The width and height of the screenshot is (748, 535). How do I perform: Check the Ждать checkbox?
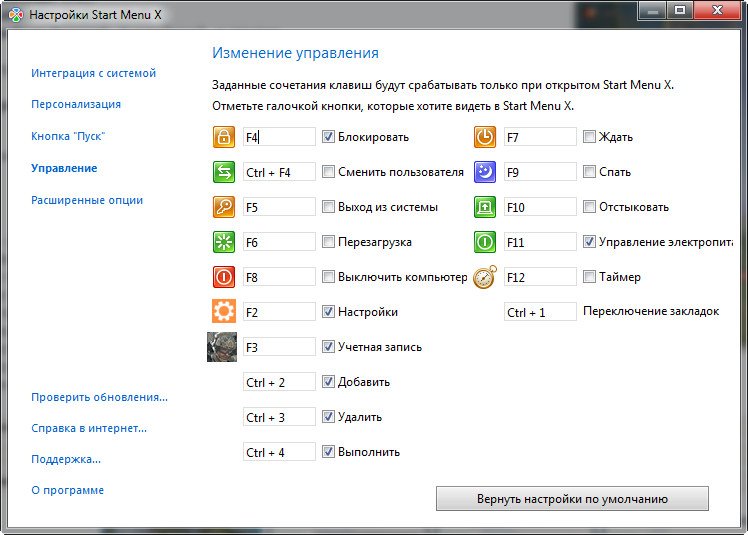pos(590,137)
